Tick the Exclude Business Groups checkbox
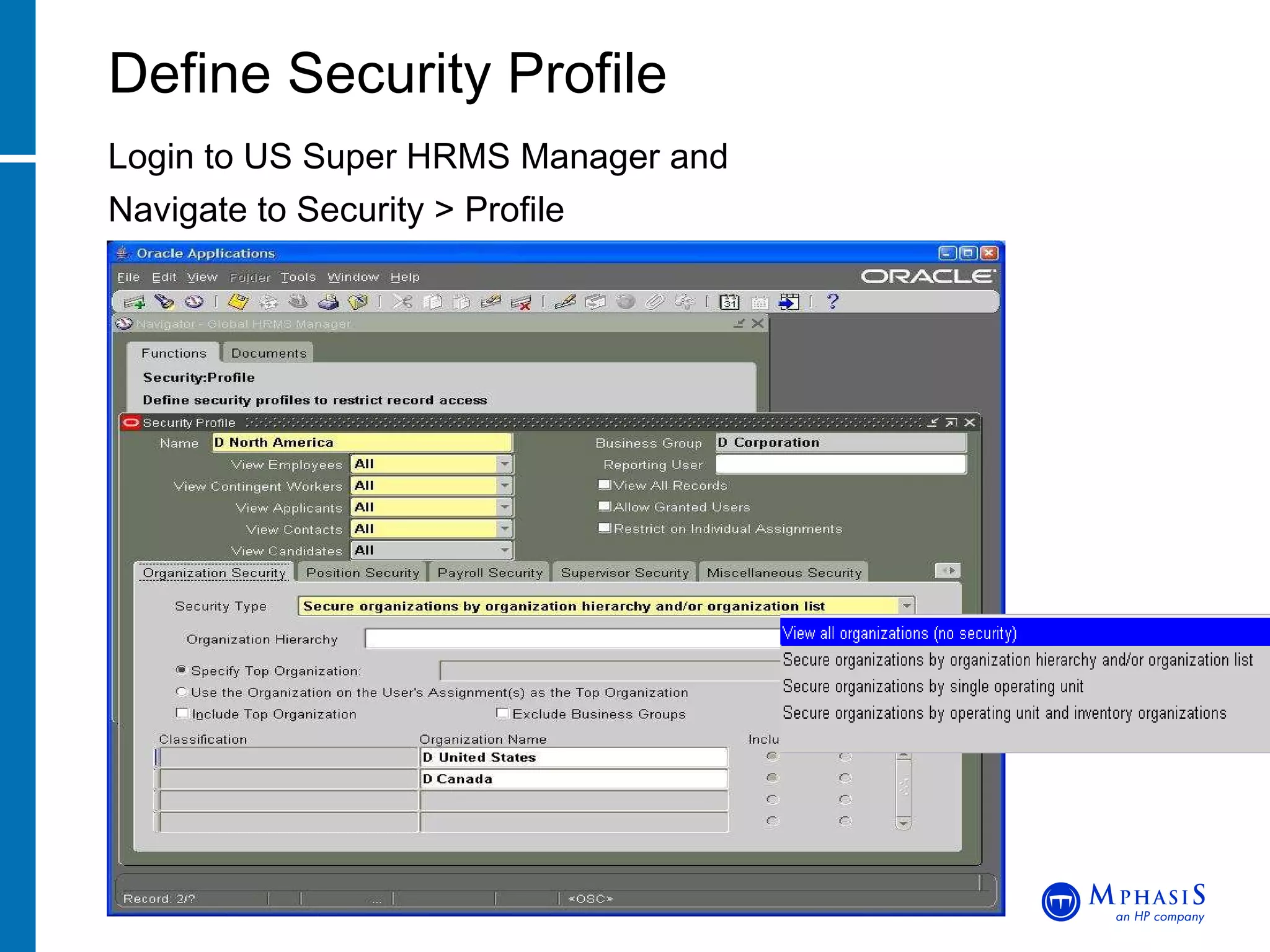1270x952 pixels. click(x=503, y=713)
